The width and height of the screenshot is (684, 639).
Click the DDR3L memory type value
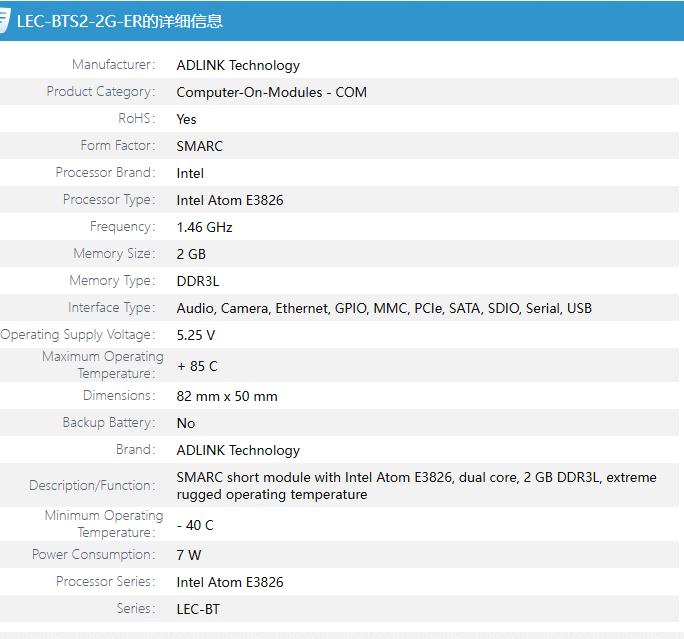(x=197, y=281)
